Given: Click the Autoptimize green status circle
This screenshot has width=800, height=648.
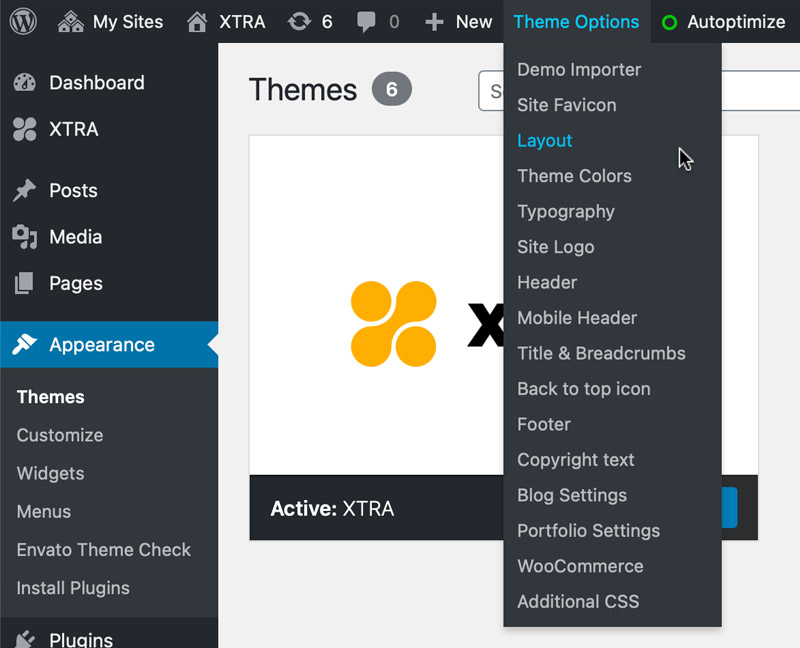Looking at the screenshot, I should coord(669,22).
